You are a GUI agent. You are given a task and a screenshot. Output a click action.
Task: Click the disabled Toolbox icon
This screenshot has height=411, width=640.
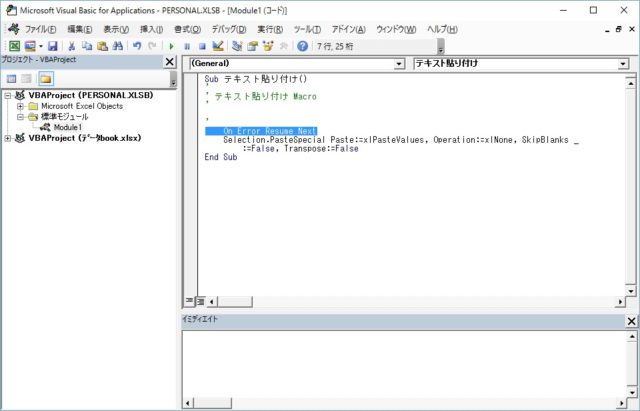click(284, 46)
